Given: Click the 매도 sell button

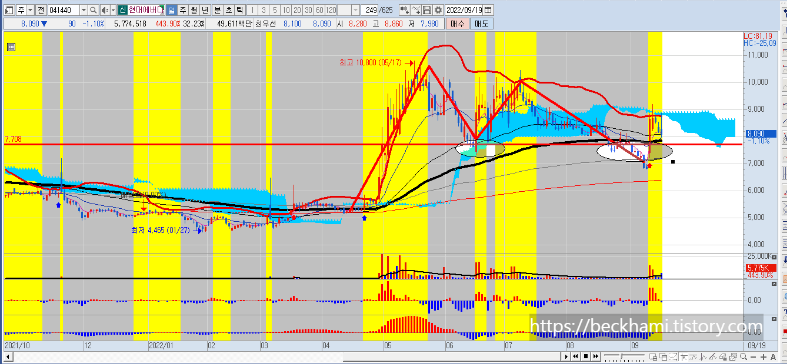Looking at the screenshot, I should coord(482,23).
